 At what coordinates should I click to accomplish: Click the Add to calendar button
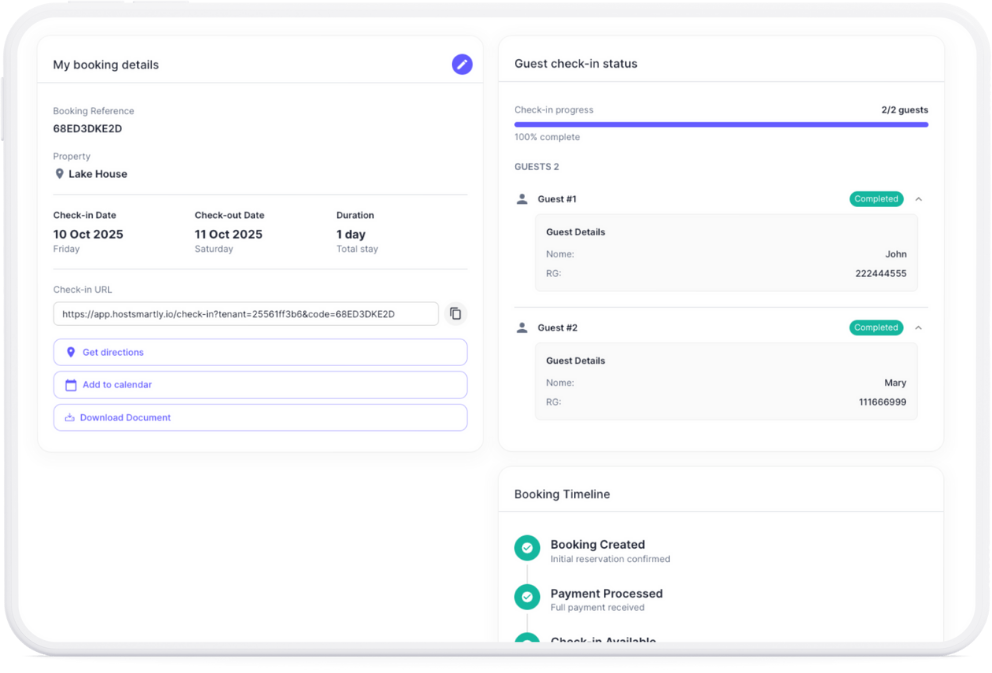click(x=260, y=384)
